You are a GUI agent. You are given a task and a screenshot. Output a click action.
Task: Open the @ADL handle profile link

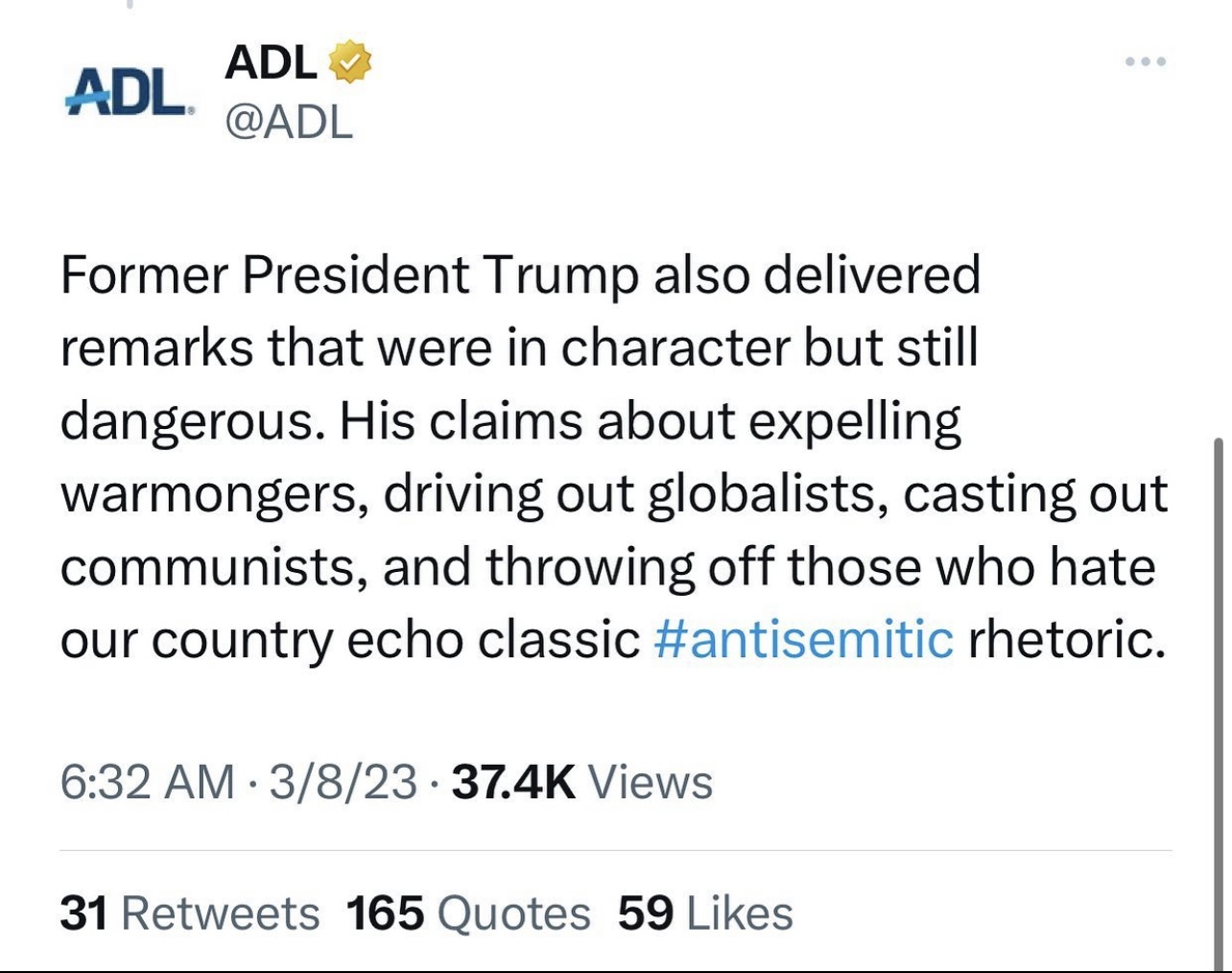coord(288,123)
